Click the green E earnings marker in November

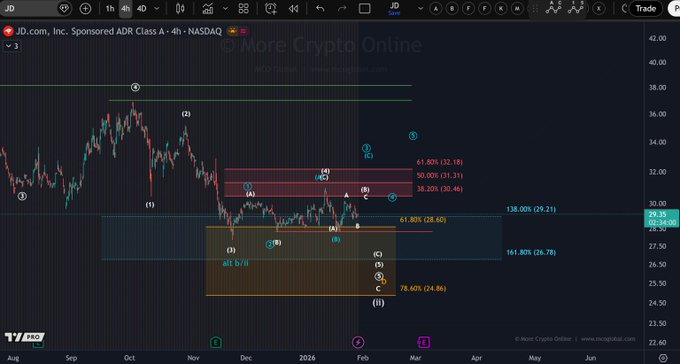pos(216,342)
